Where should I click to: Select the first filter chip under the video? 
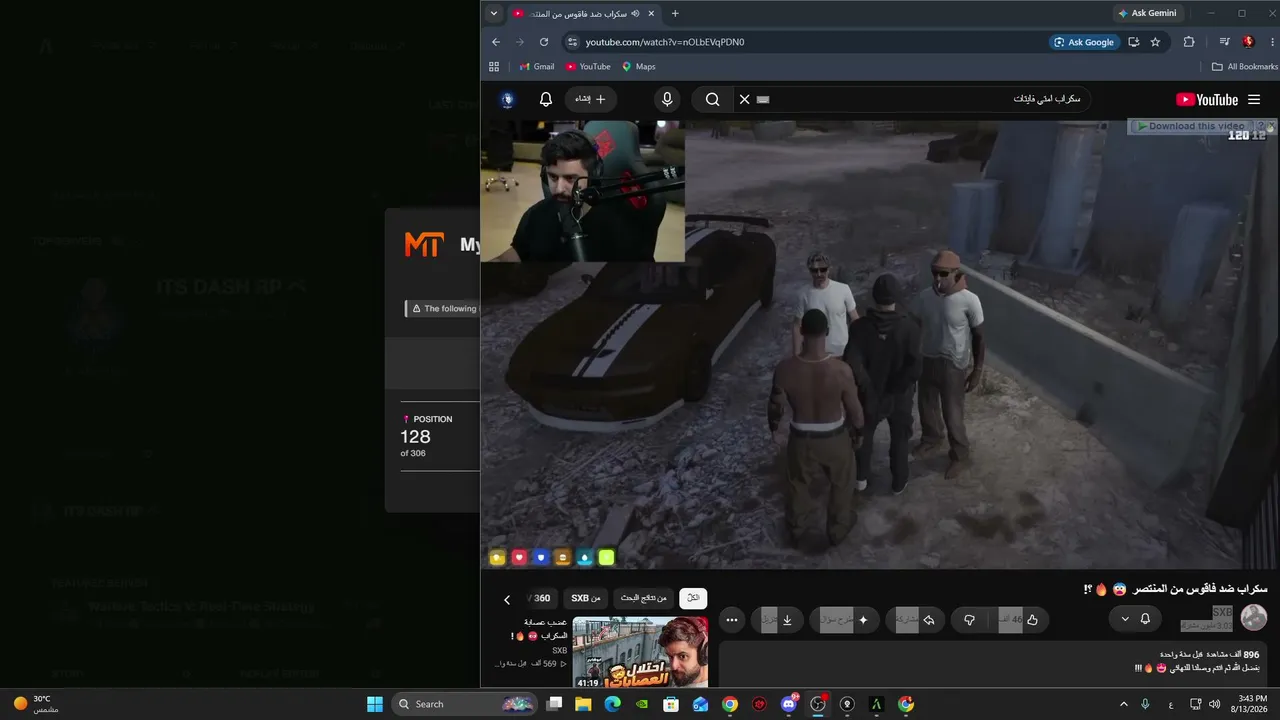[693, 598]
